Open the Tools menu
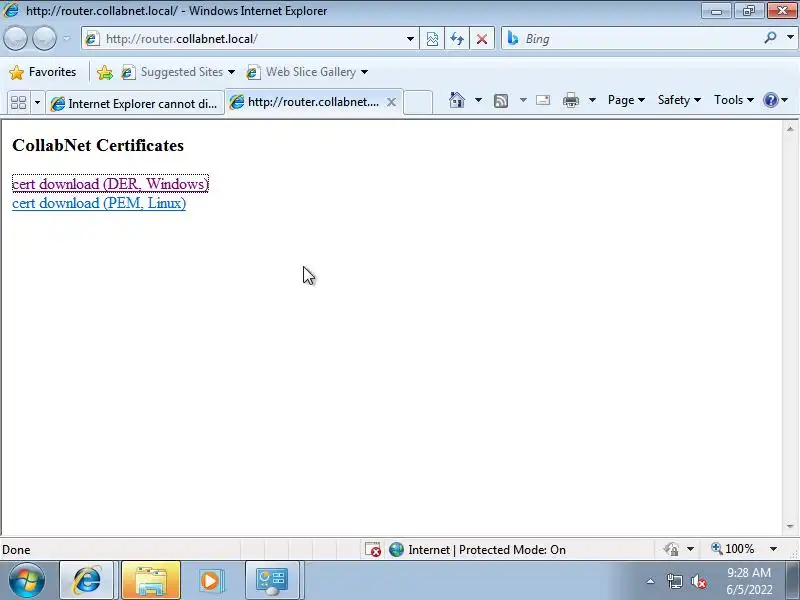The image size is (800, 600). pos(734,100)
